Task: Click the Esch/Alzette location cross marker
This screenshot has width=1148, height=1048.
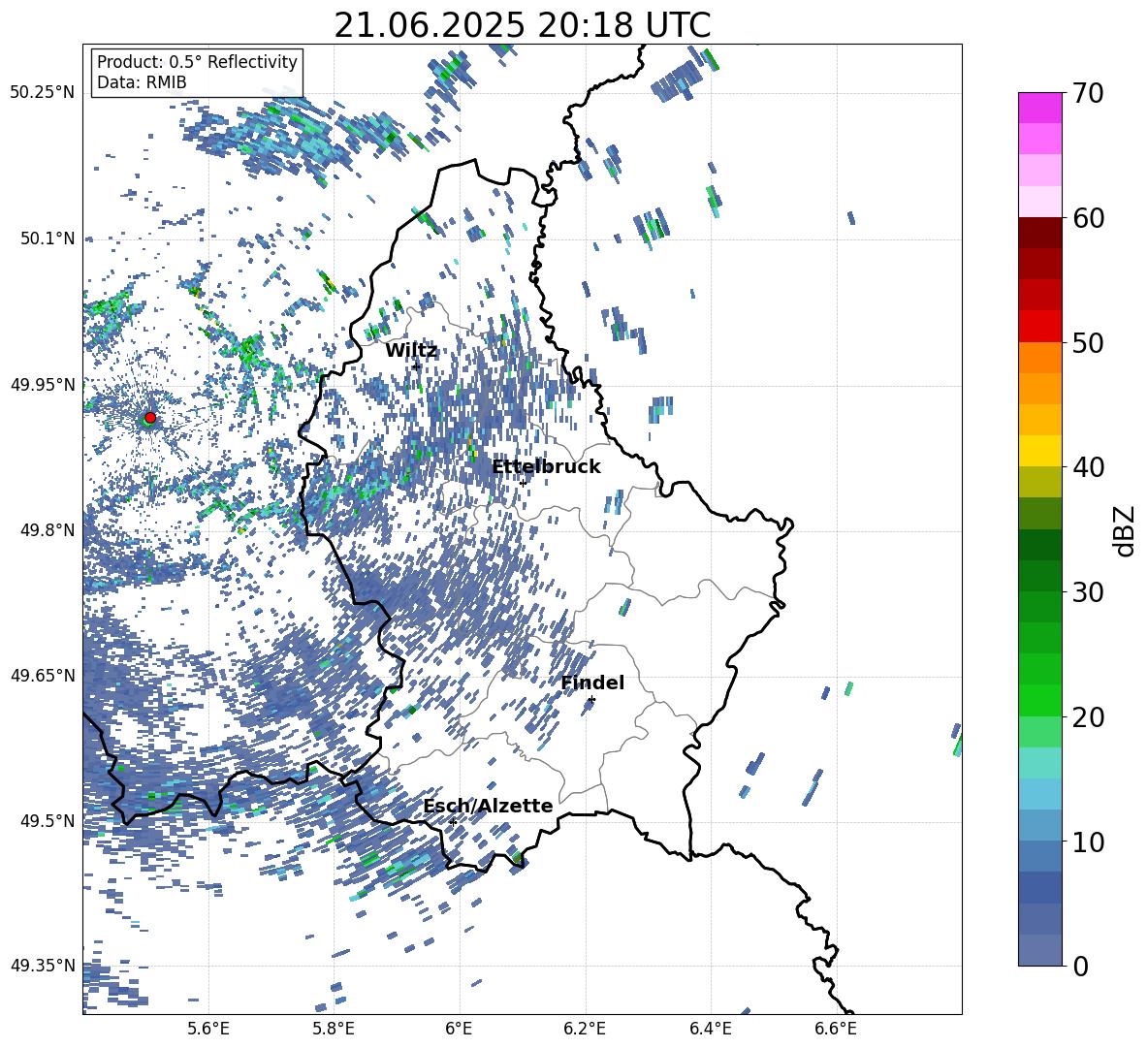Action: click(x=453, y=822)
